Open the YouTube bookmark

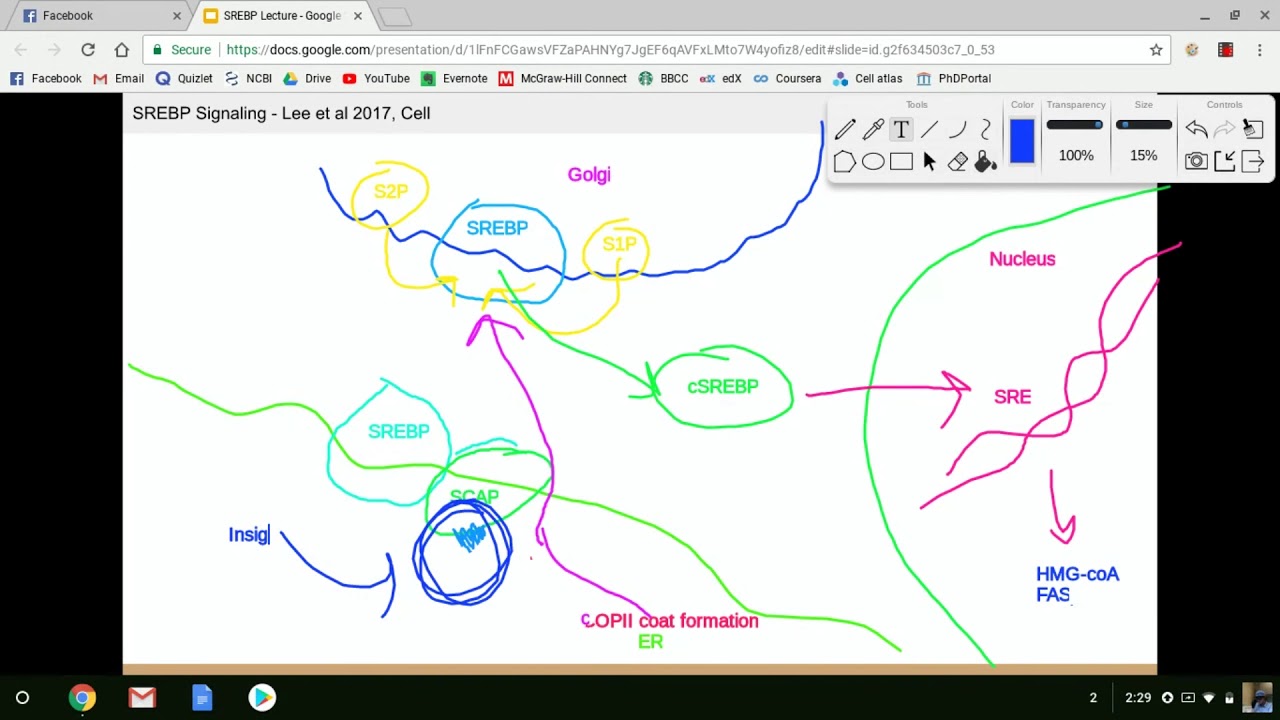pos(376,78)
